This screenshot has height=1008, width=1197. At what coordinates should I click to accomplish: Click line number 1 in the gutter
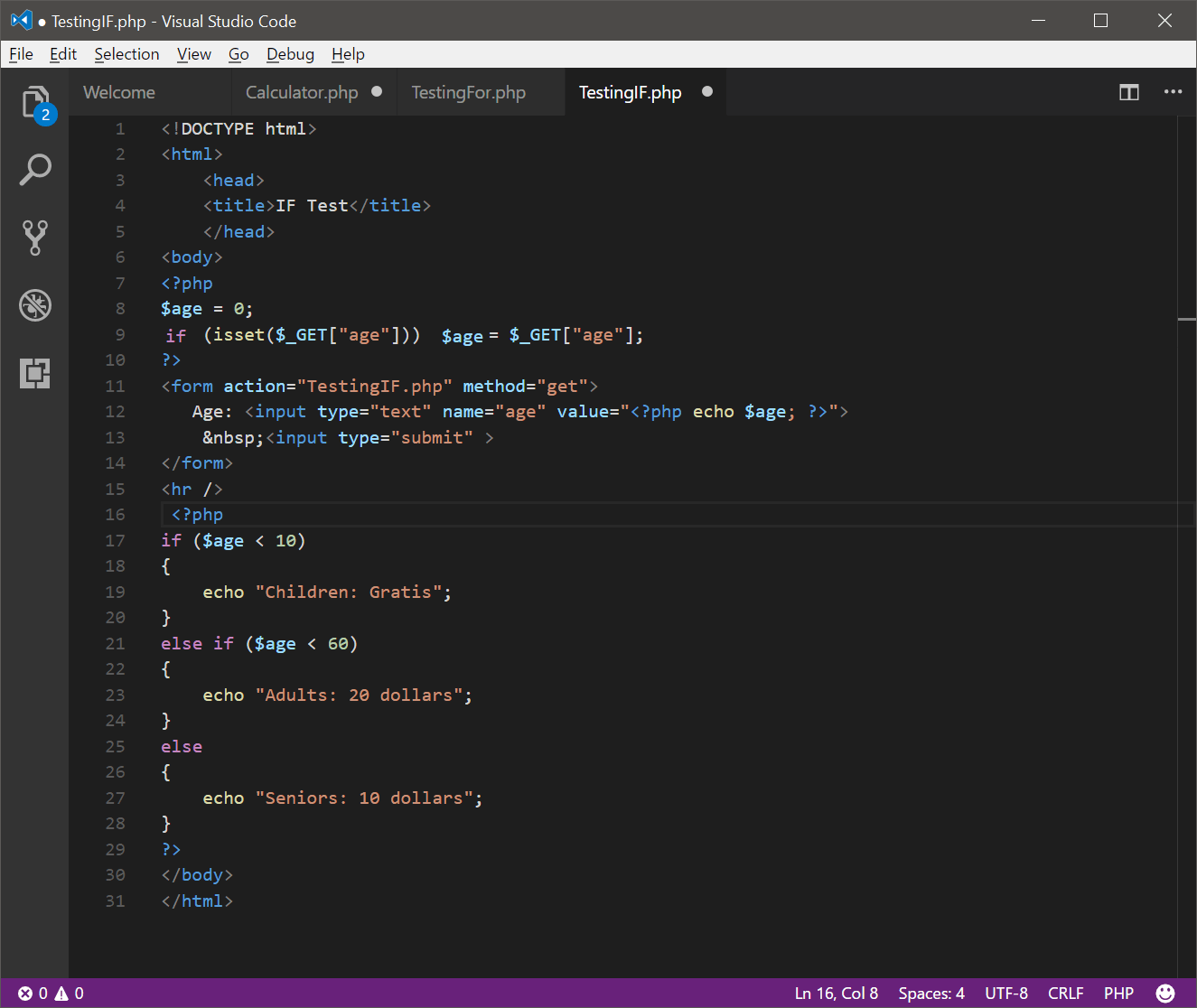(120, 128)
